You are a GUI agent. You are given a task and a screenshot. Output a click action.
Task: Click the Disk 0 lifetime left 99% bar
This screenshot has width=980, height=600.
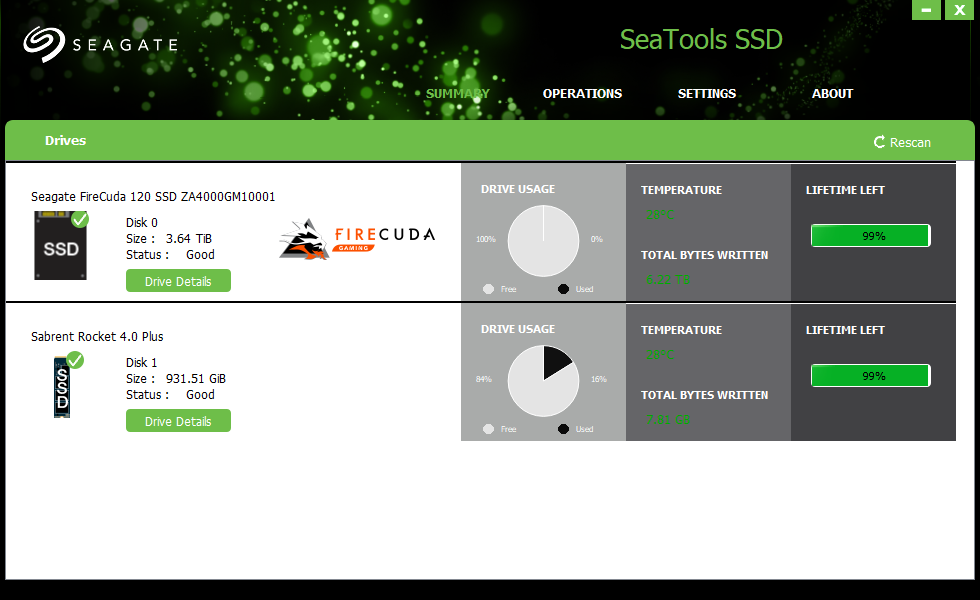(871, 236)
